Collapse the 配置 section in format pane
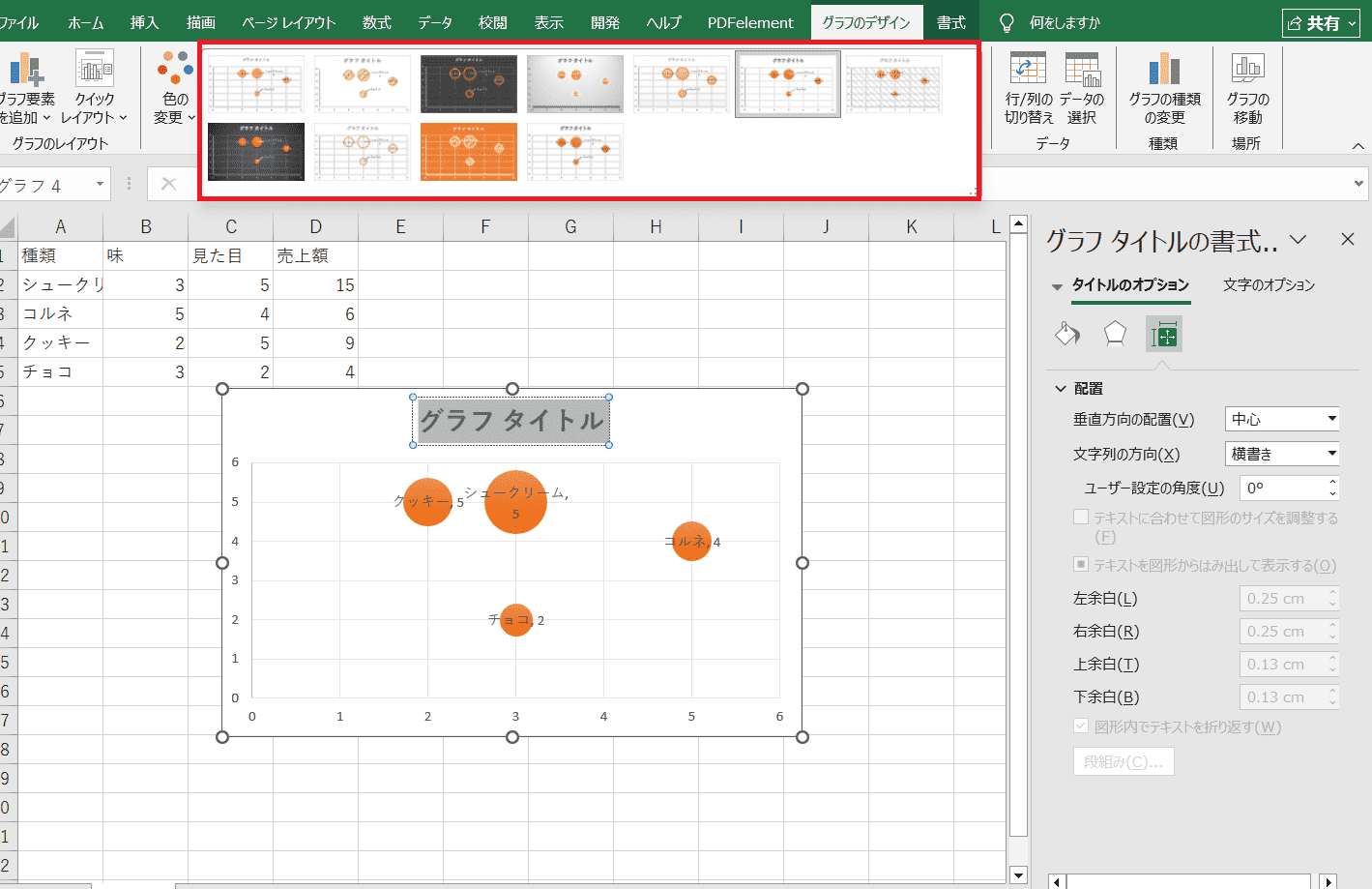This screenshot has width=1372, height=889. tap(1061, 388)
